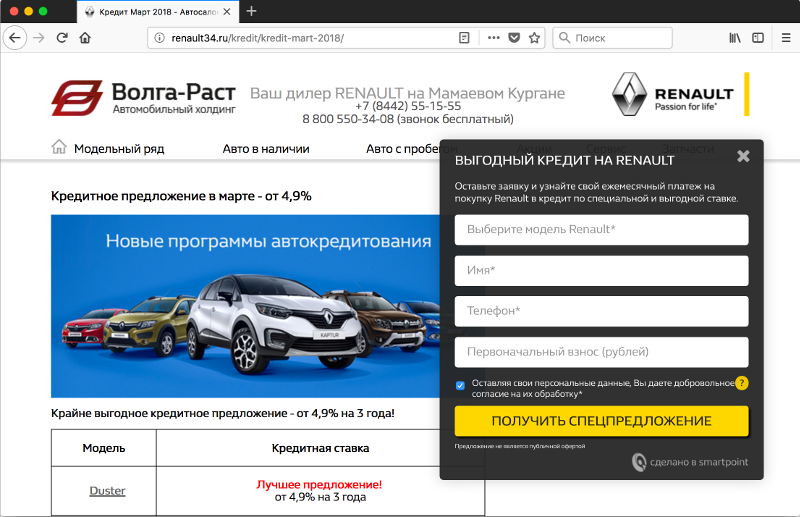Reload the current page
The image size is (800, 517).
62,38
